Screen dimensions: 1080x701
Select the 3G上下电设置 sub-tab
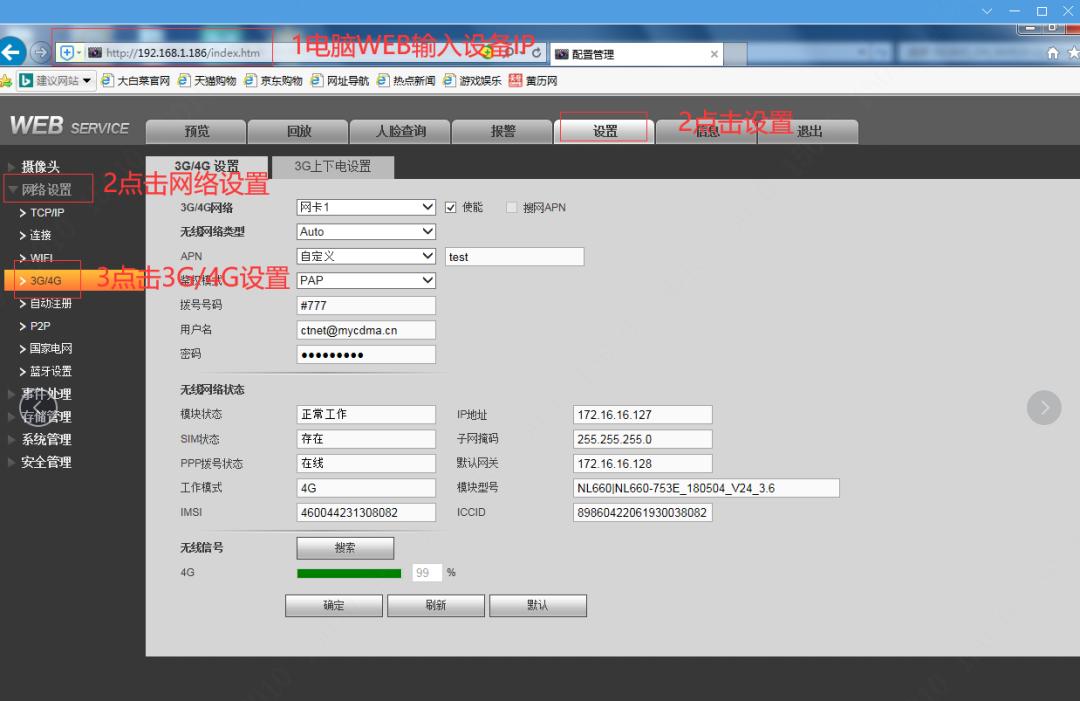tap(333, 167)
